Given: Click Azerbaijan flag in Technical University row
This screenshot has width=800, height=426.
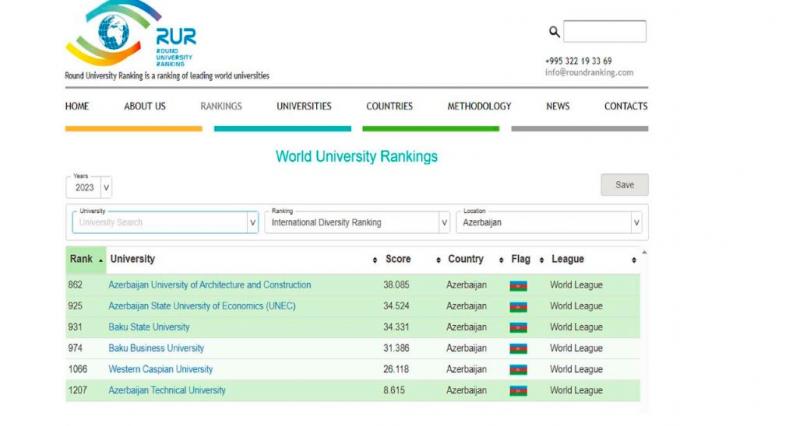Looking at the screenshot, I should pos(518,391).
